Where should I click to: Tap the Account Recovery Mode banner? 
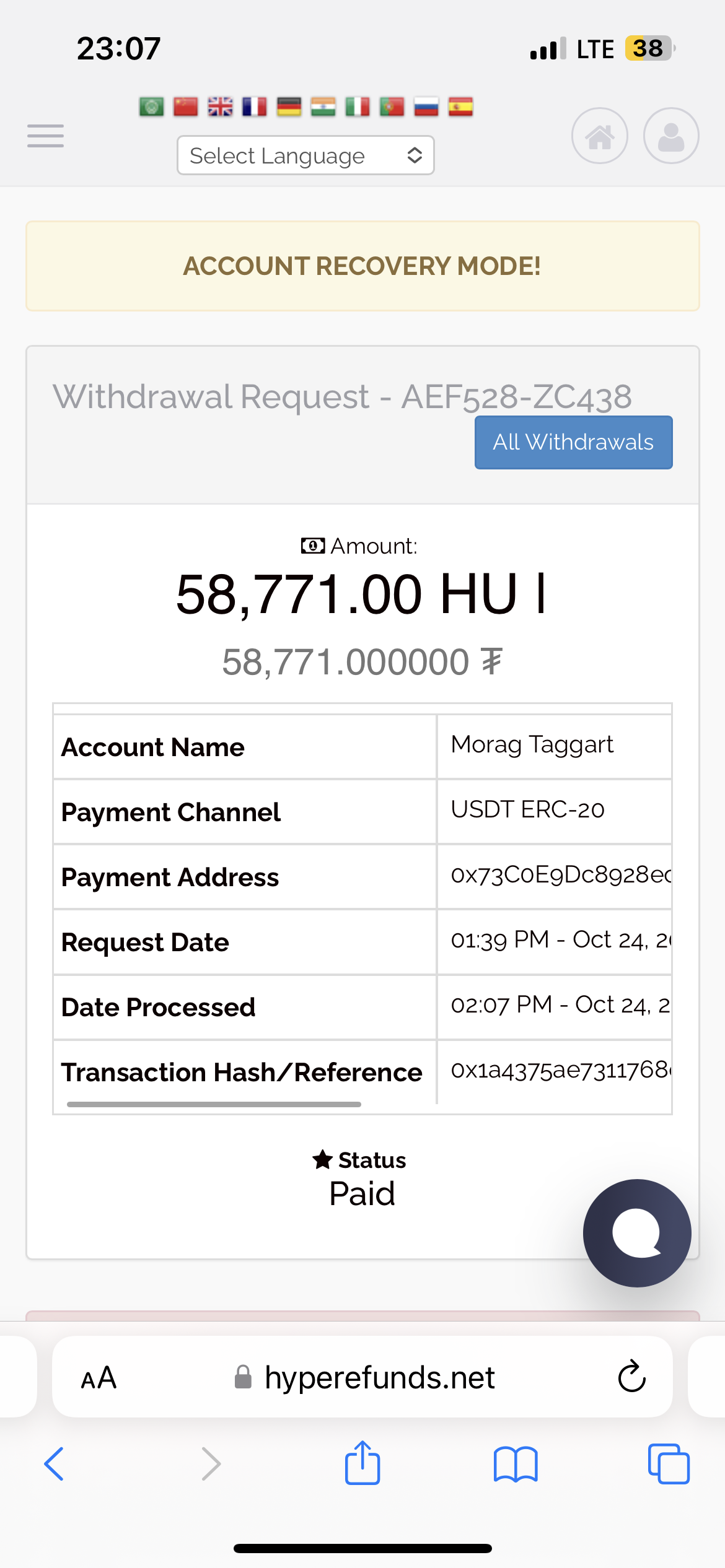pos(362,266)
